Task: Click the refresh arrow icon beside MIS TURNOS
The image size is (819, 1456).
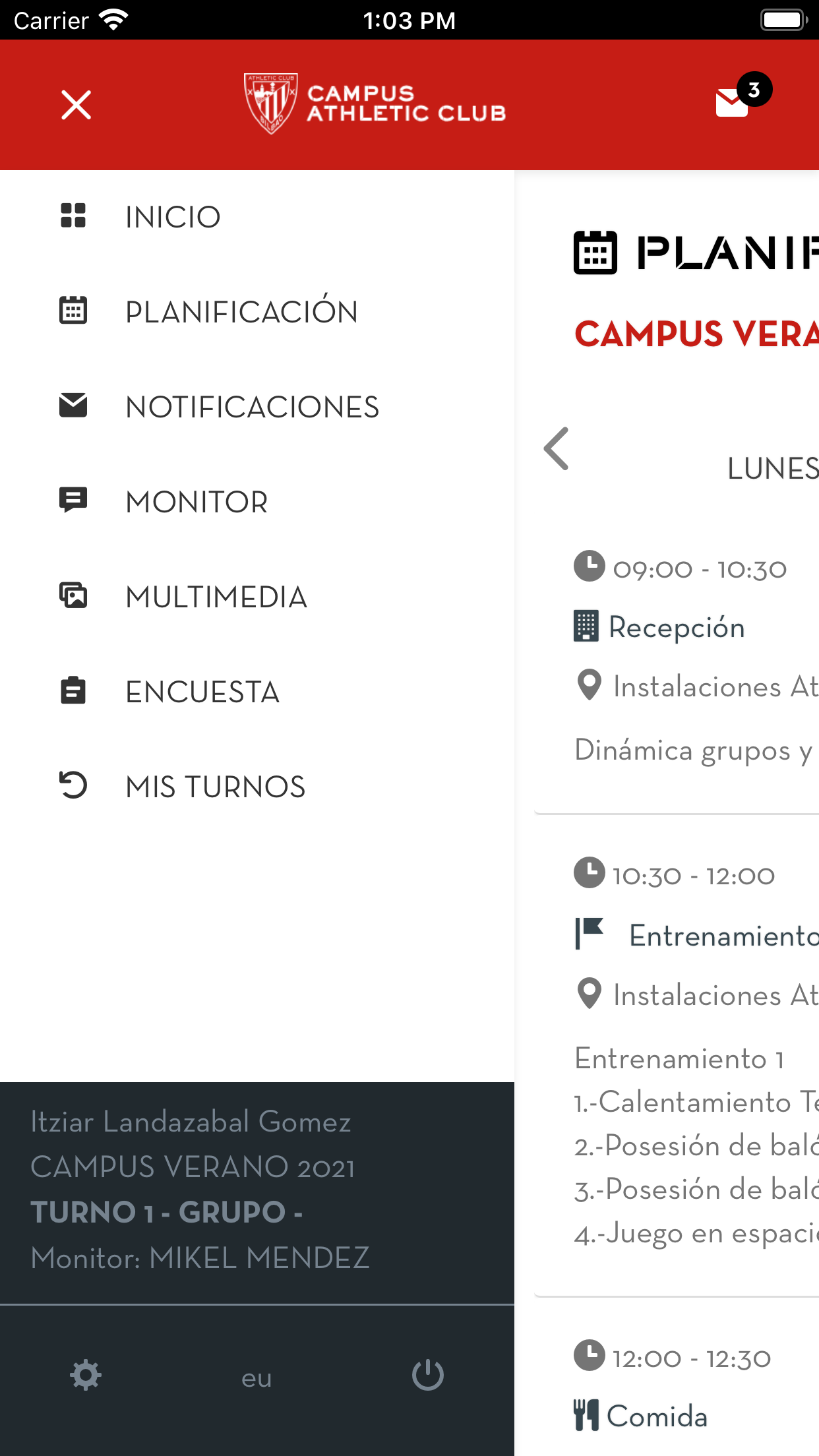Action: (73, 785)
